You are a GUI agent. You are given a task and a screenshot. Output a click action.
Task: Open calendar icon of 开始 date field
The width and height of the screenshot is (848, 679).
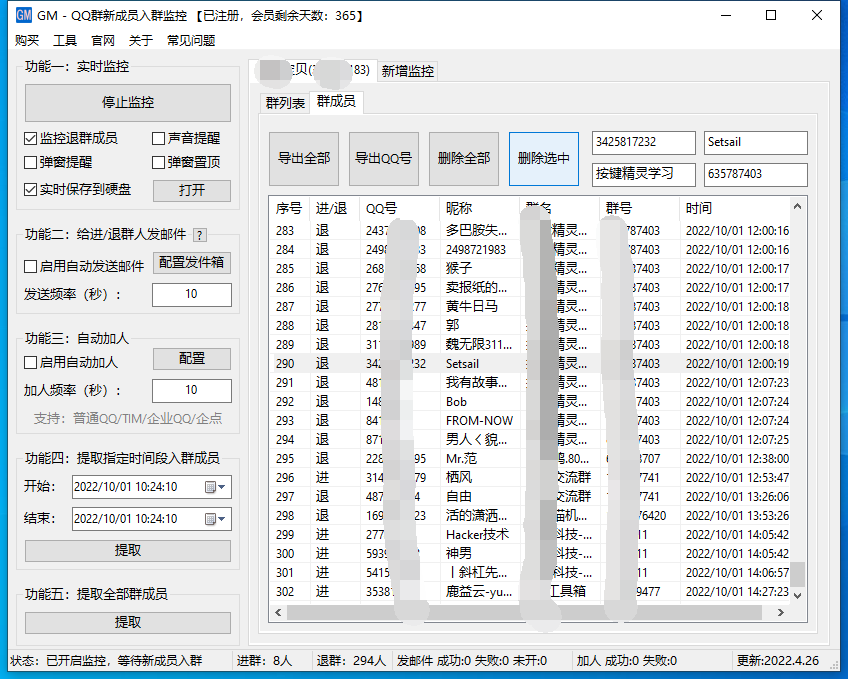pyautogui.click(x=210, y=487)
